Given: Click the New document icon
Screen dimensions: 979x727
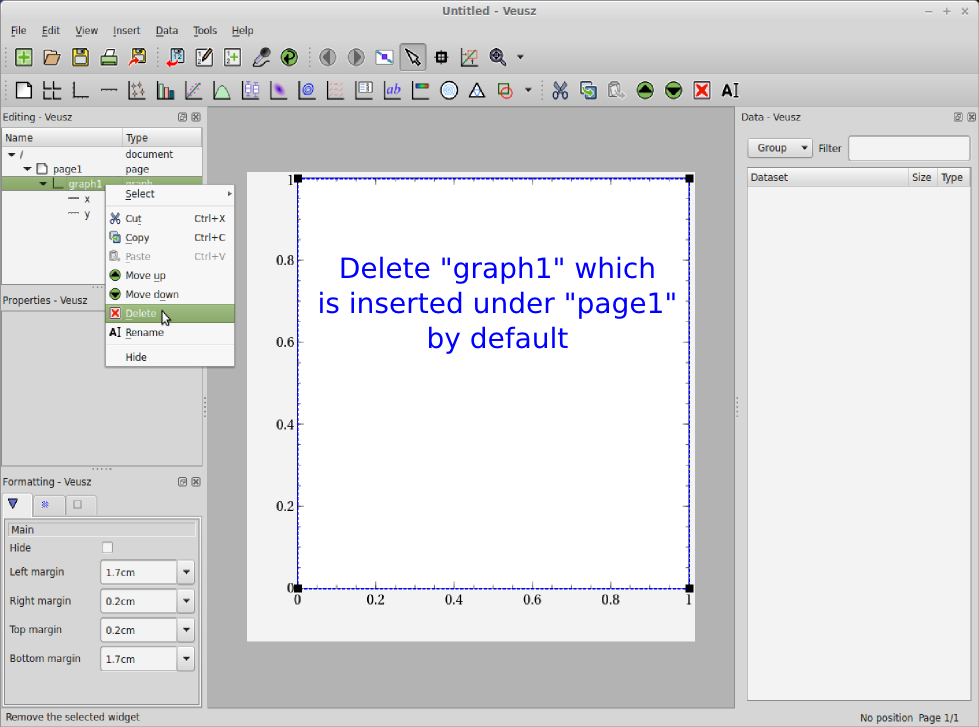Looking at the screenshot, I should [23, 57].
